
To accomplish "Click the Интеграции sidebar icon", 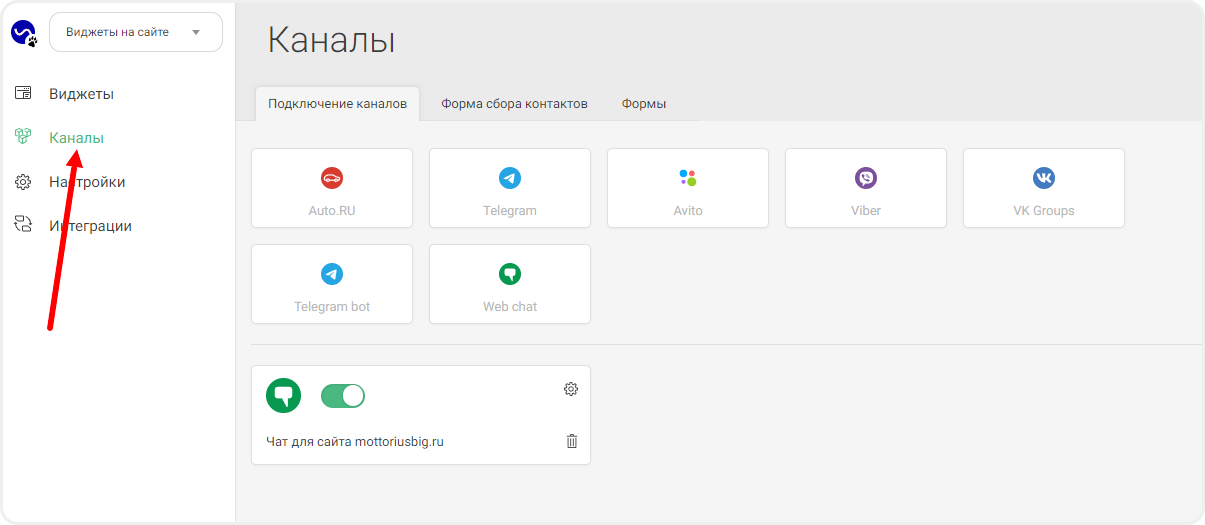I will pyautogui.click(x=23, y=226).
